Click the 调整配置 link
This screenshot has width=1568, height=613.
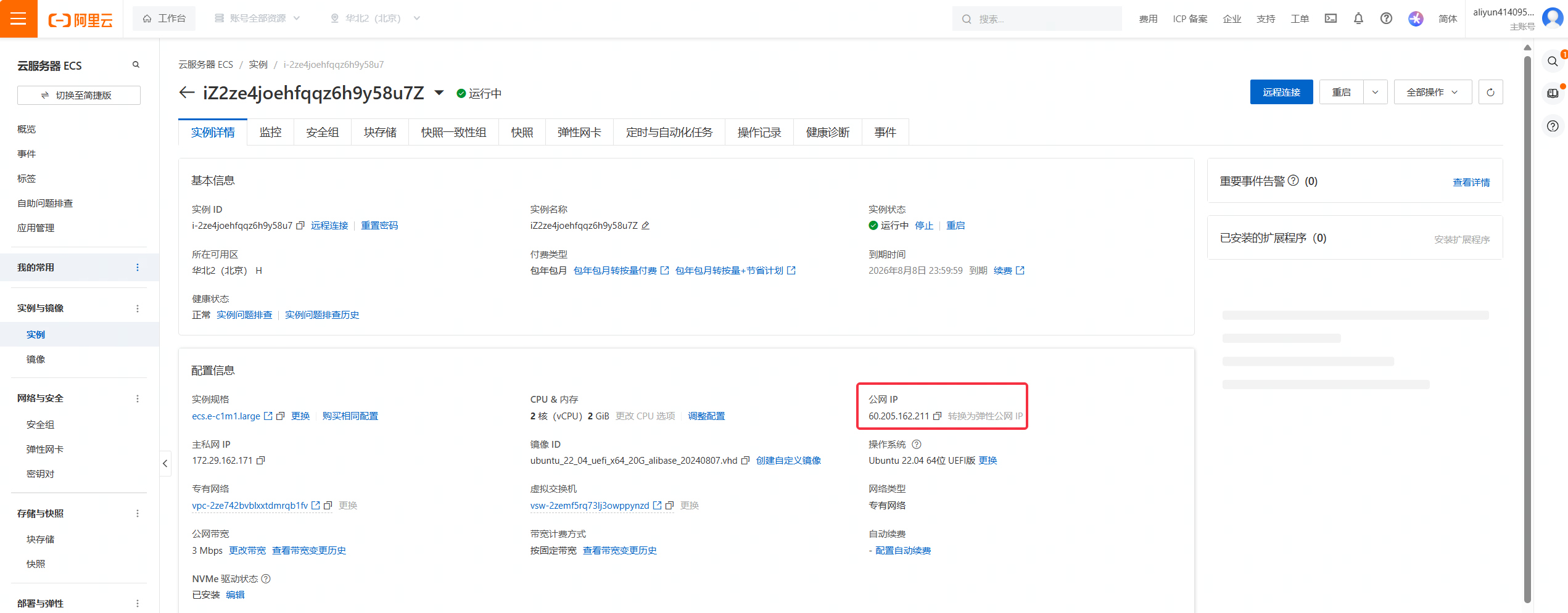[x=706, y=416]
